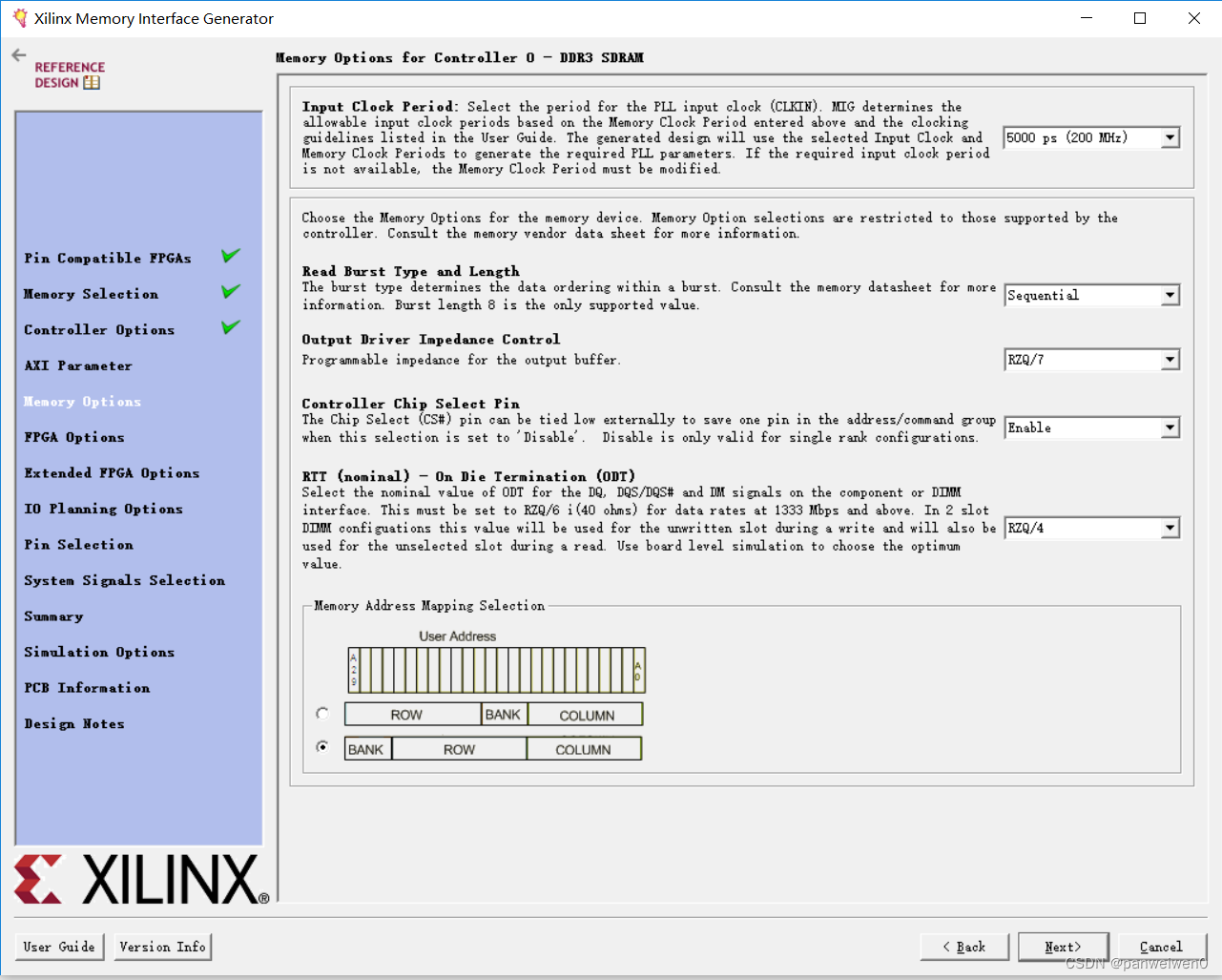The height and width of the screenshot is (980, 1222).
Task: Click COLUMN block in second mapping option
Action: click(584, 749)
